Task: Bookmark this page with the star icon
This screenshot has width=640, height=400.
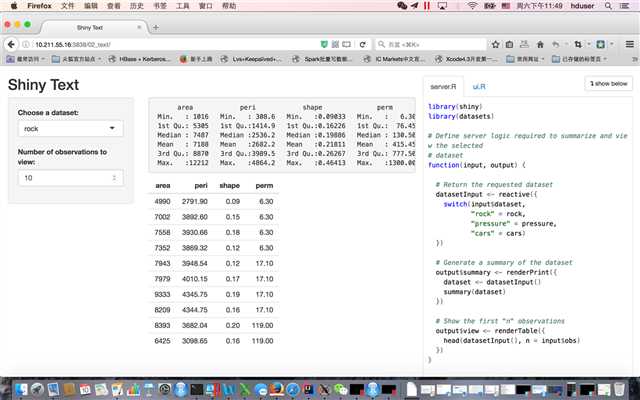Action: [496, 44]
